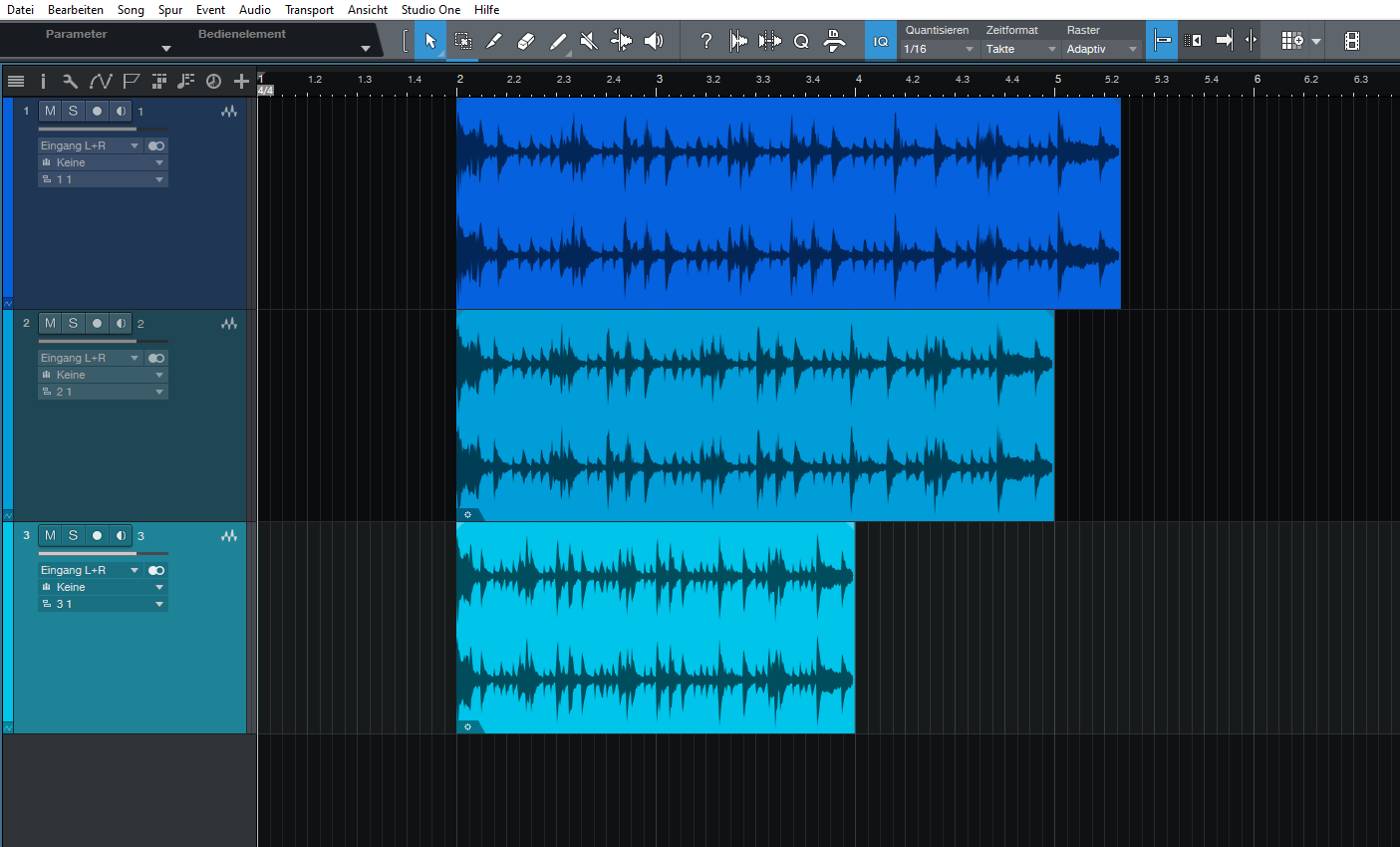Image resolution: width=1400 pixels, height=847 pixels.
Task: Select the Eraser tool
Action: pyautogui.click(x=526, y=41)
